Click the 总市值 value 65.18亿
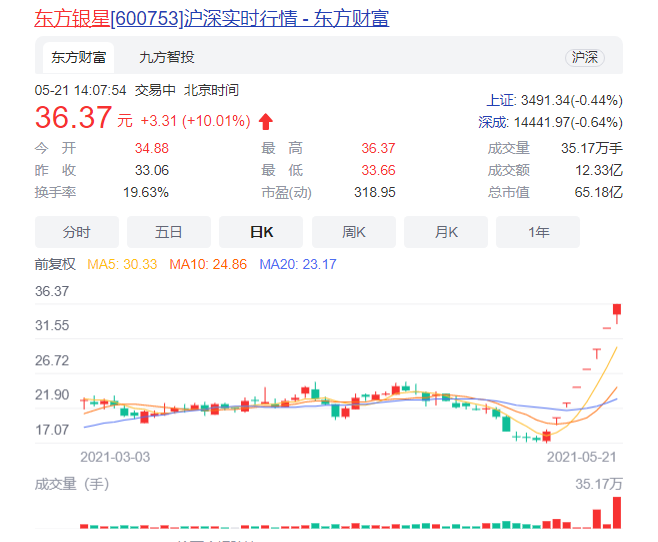The width and height of the screenshot is (658, 542). [599, 193]
